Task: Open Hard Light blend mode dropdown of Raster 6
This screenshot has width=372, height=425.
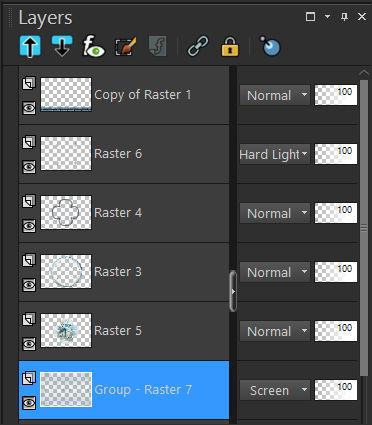Action: (275, 154)
